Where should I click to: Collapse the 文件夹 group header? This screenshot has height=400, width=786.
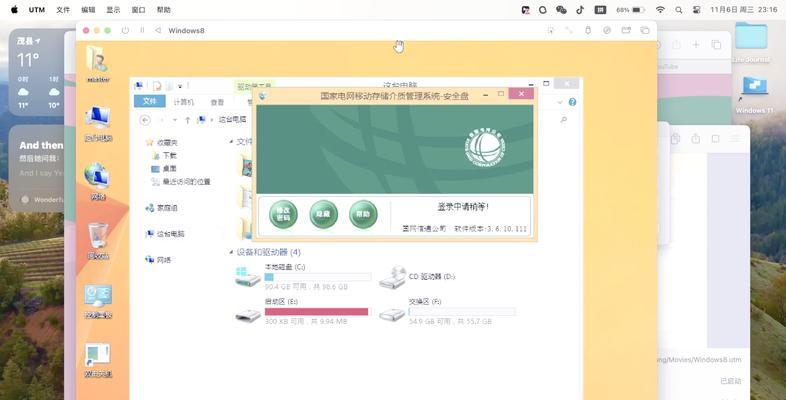[231, 142]
